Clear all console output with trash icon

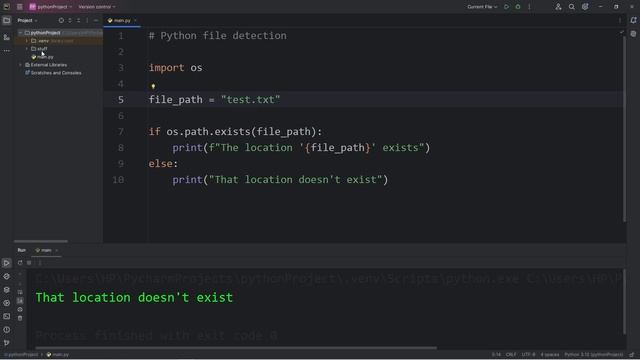coord(20,318)
